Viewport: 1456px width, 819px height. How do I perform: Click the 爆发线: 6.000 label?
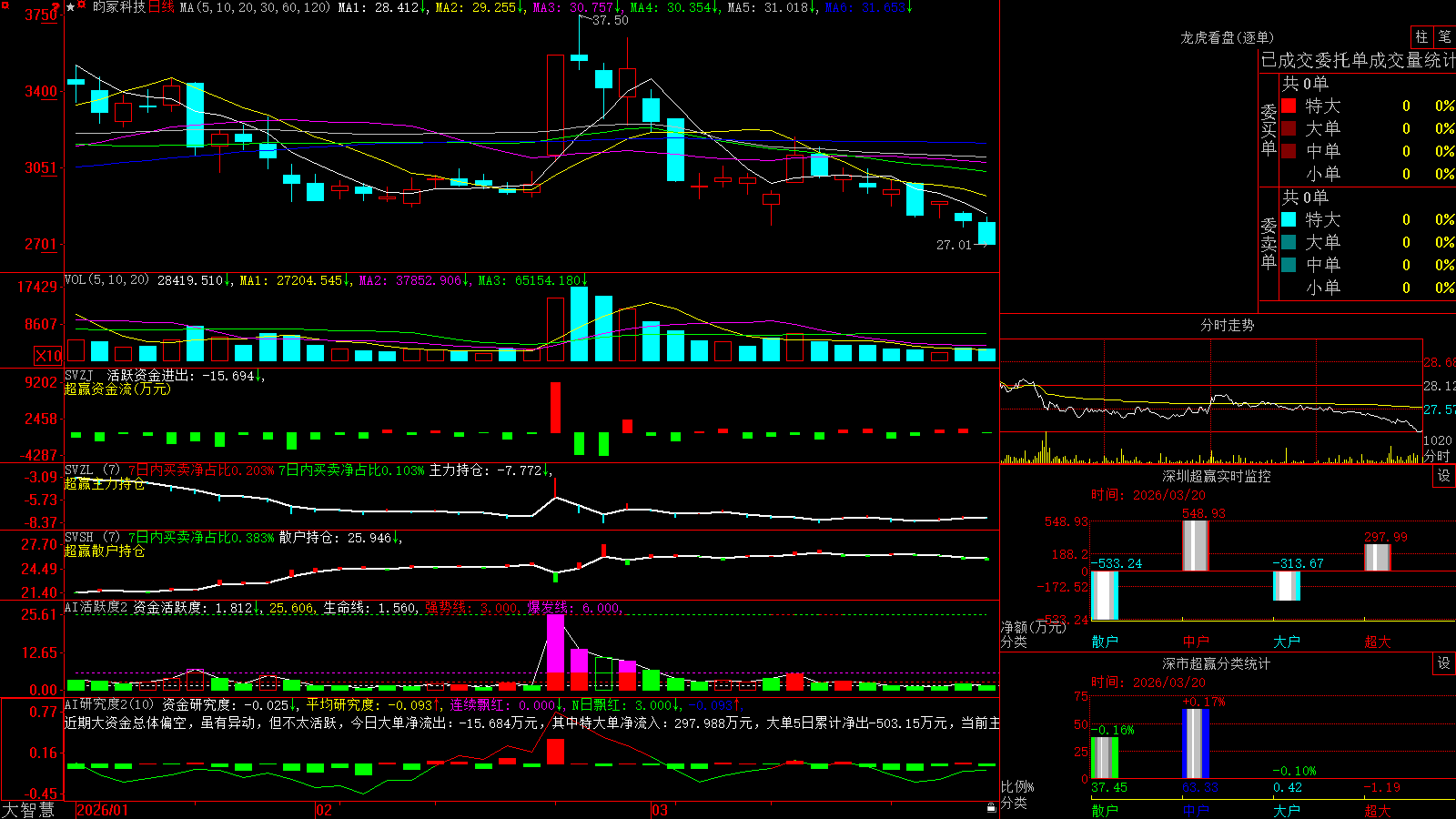[x=575, y=608]
